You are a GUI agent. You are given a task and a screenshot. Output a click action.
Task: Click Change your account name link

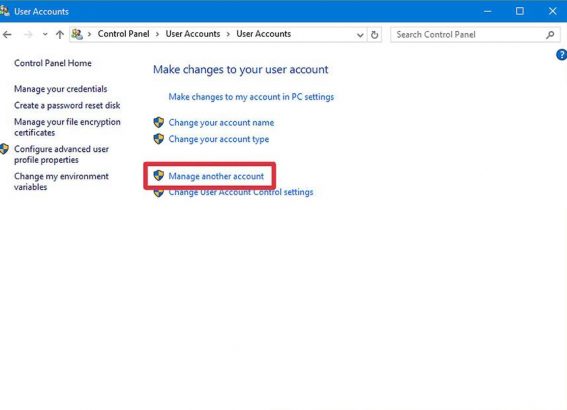221,123
